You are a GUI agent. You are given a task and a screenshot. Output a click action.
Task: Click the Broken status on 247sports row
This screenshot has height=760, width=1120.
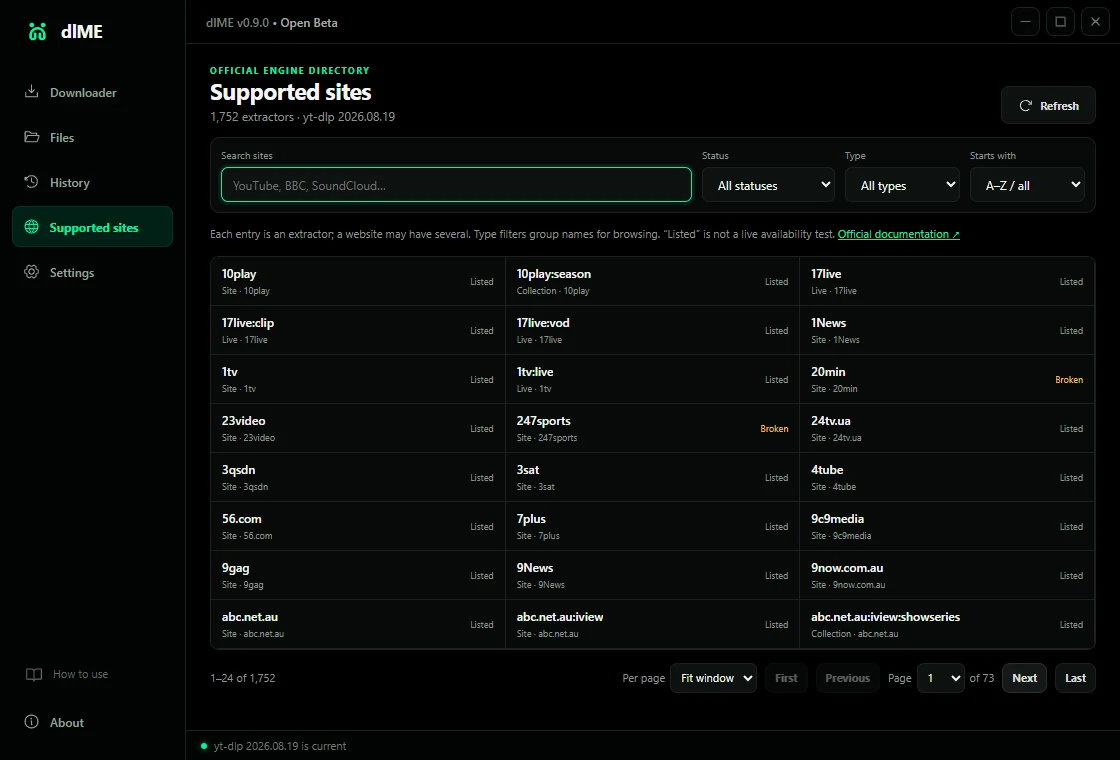pyautogui.click(x=774, y=429)
